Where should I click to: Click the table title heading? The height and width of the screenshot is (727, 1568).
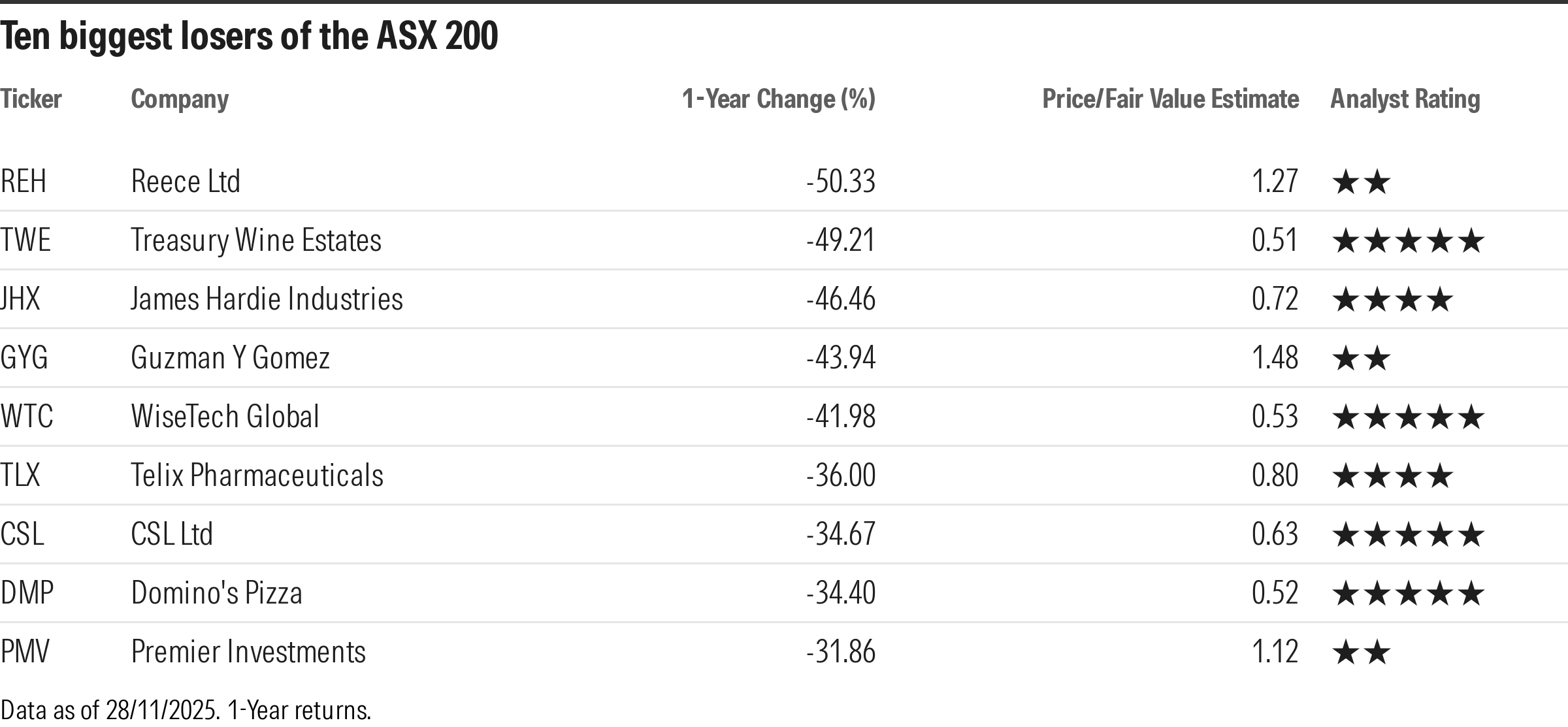[x=249, y=36]
